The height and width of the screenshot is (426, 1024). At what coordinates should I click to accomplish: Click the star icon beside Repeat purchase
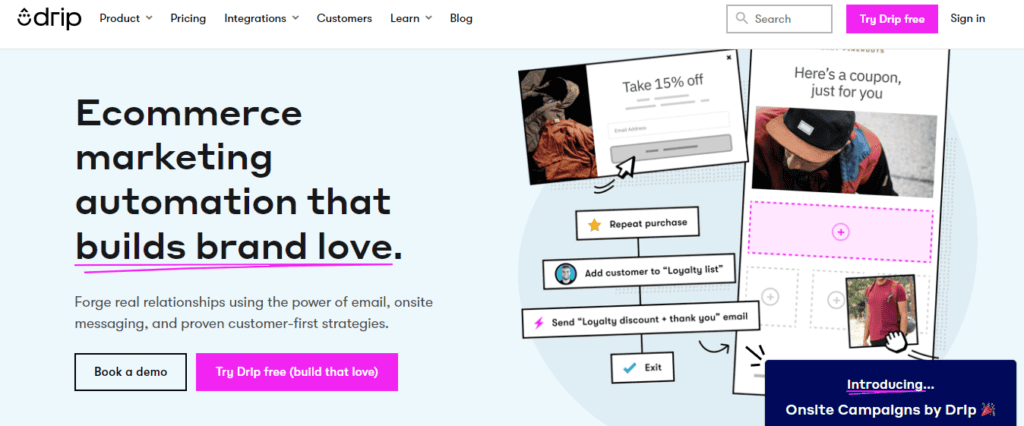[593, 224]
